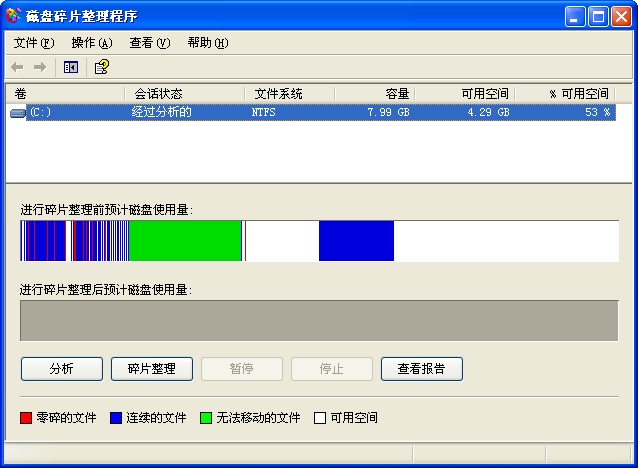The height and width of the screenshot is (468, 638).
Task: Click the 4.29 GB free space cell
Action: [x=488, y=112]
